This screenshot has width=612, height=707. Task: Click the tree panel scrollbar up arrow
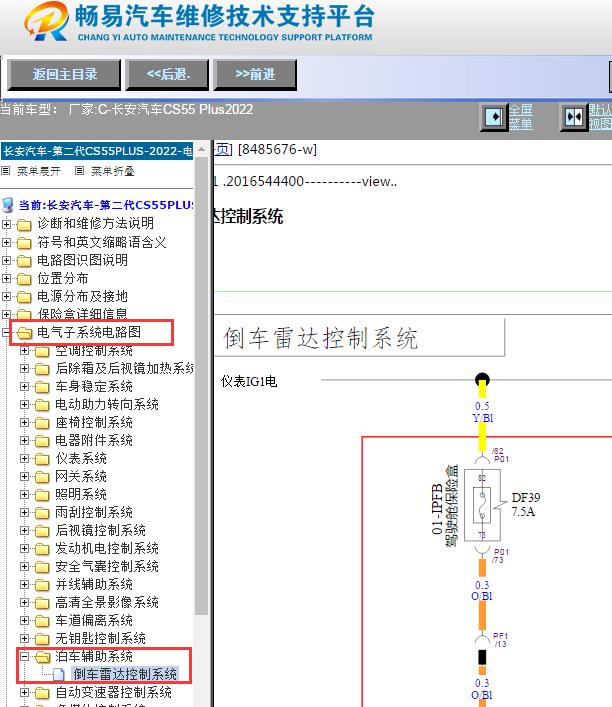pos(202,149)
